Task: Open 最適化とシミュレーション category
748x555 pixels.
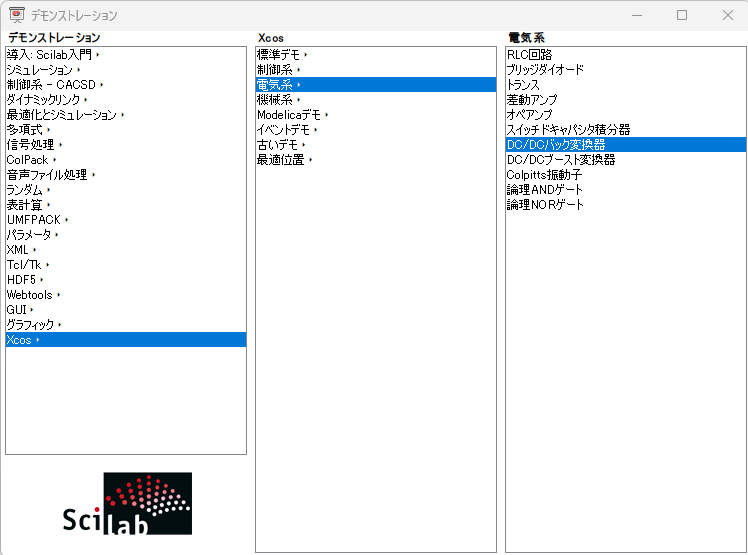Action: pyautogui.click(x=126, y=115)
